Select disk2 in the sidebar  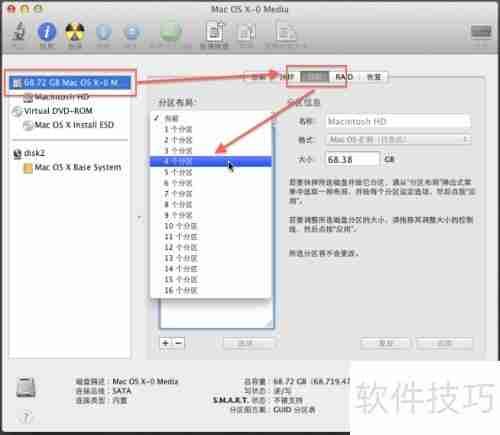(x=29, y=153)
